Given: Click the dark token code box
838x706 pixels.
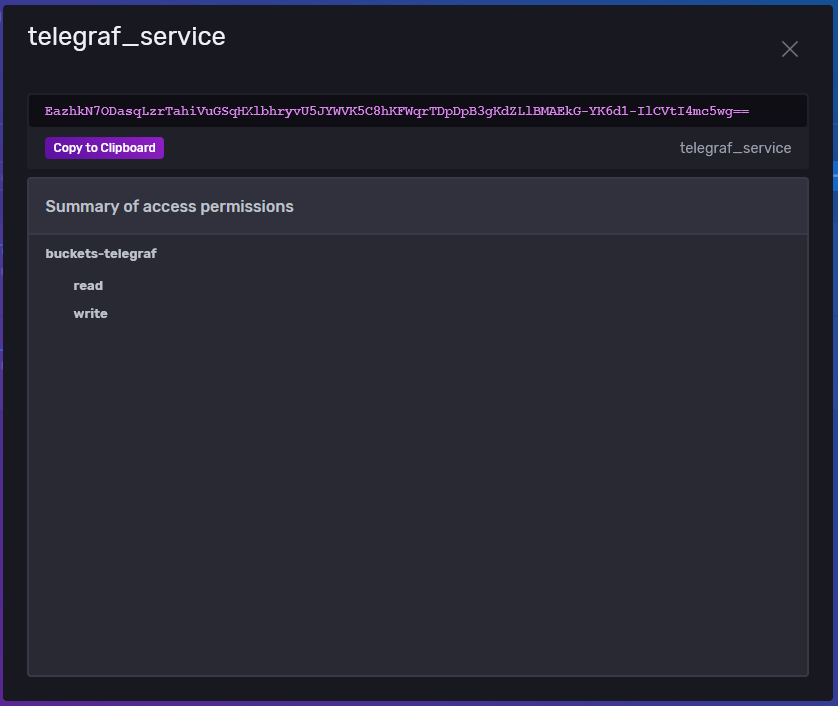Looking at the screenshot, I should tap(418, 111).
